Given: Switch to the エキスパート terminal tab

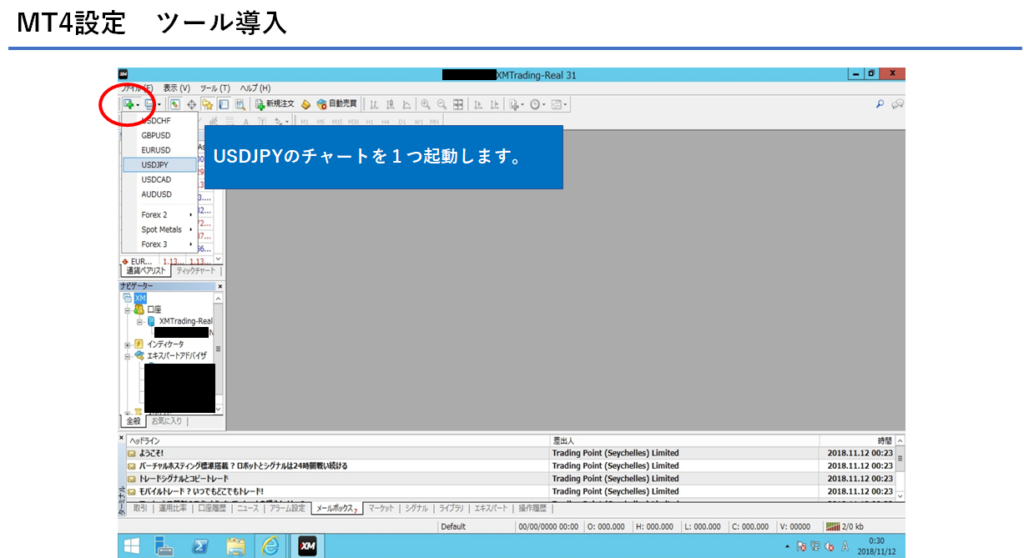Looking at the screenshot, I should pos(490,508).
